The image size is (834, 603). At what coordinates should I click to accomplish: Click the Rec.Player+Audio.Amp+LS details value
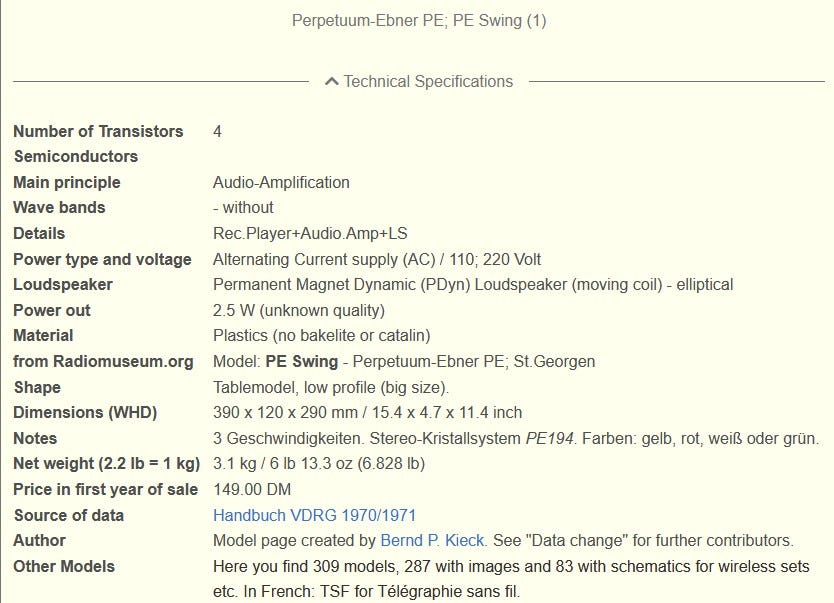pyautogui.click(x=310, y=233)
